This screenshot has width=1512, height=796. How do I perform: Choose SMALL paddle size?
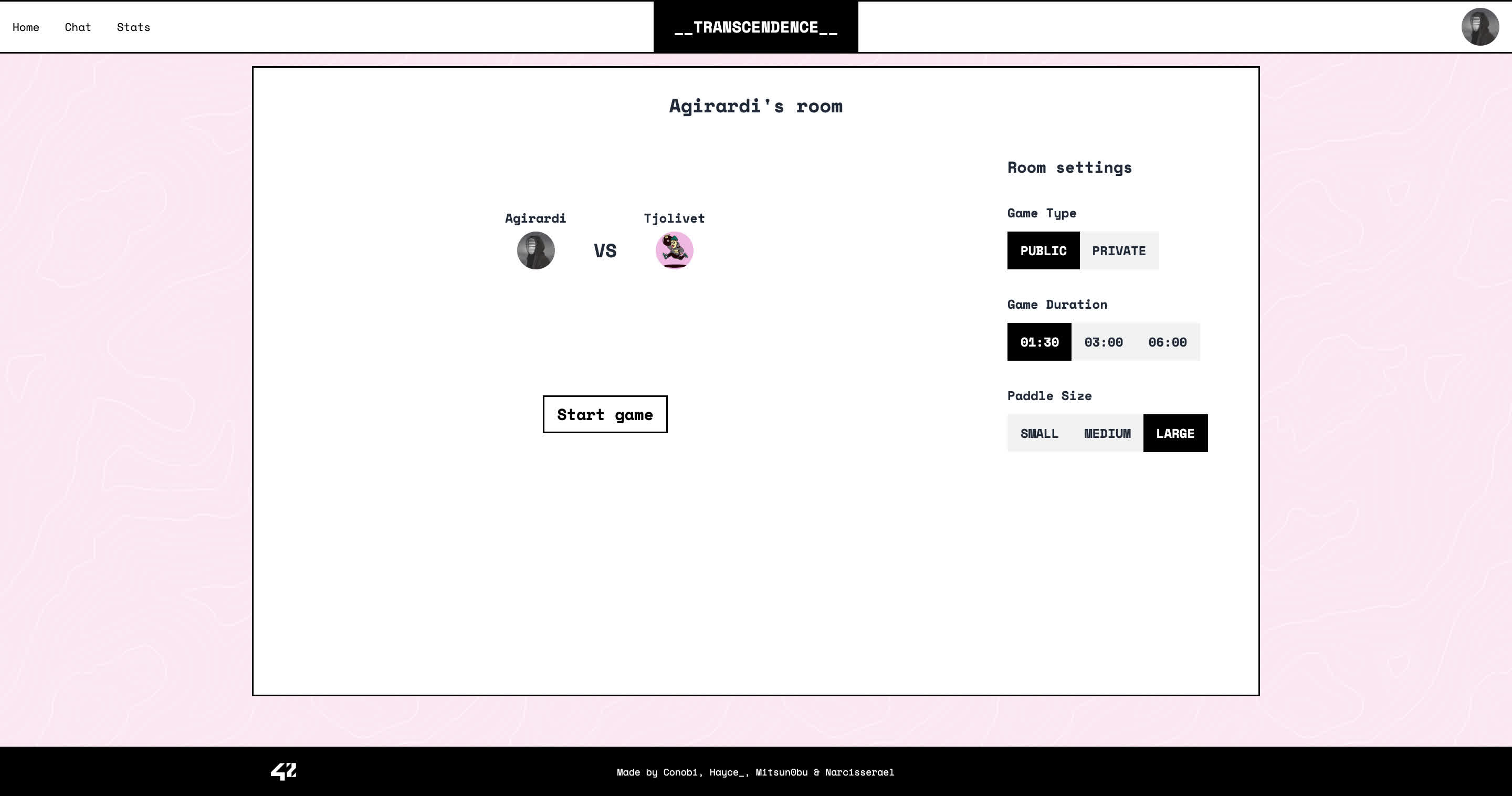pos(1039,433)
